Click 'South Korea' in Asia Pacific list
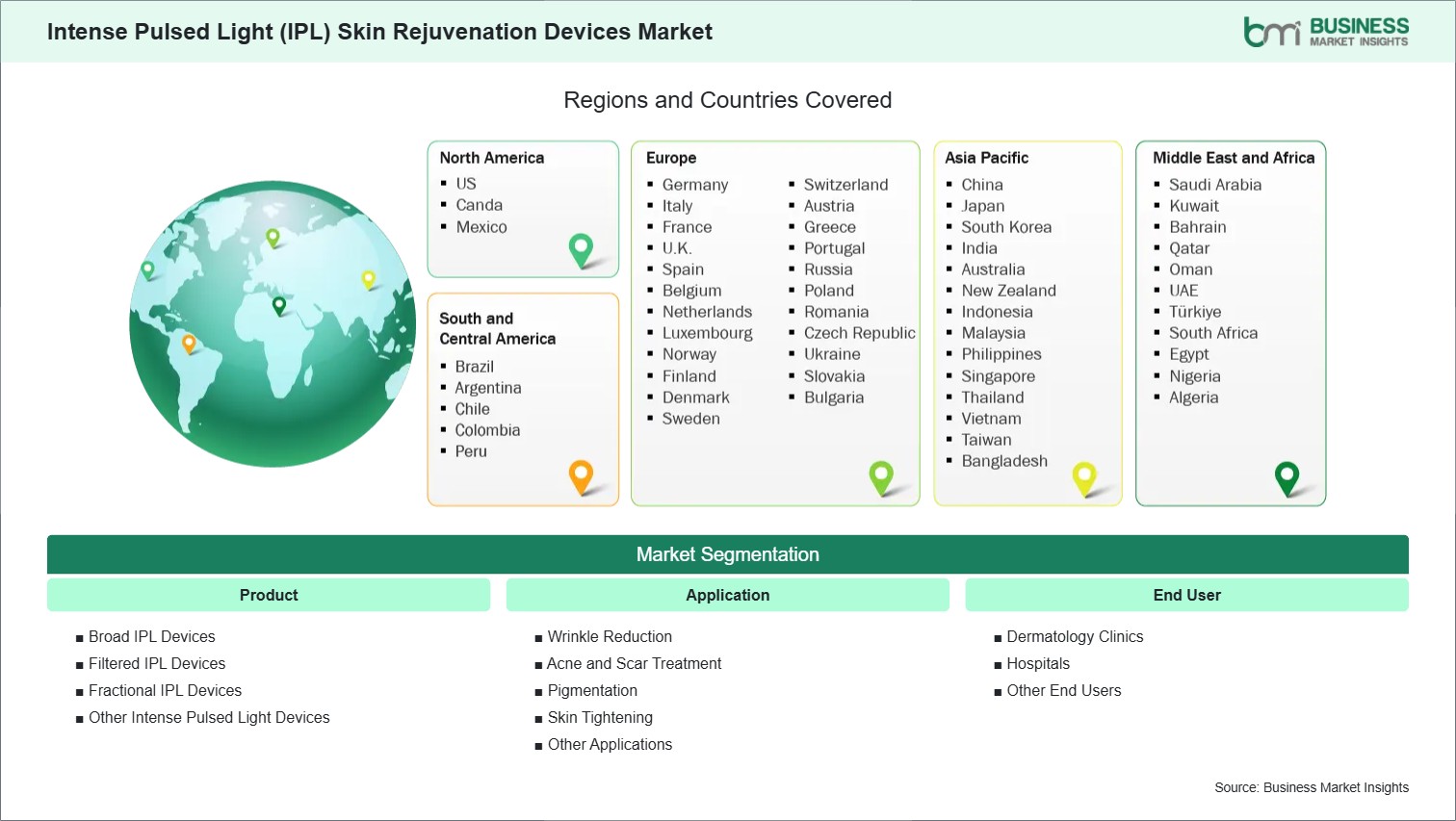The image size is (1456, 821). click(1006, 227)
